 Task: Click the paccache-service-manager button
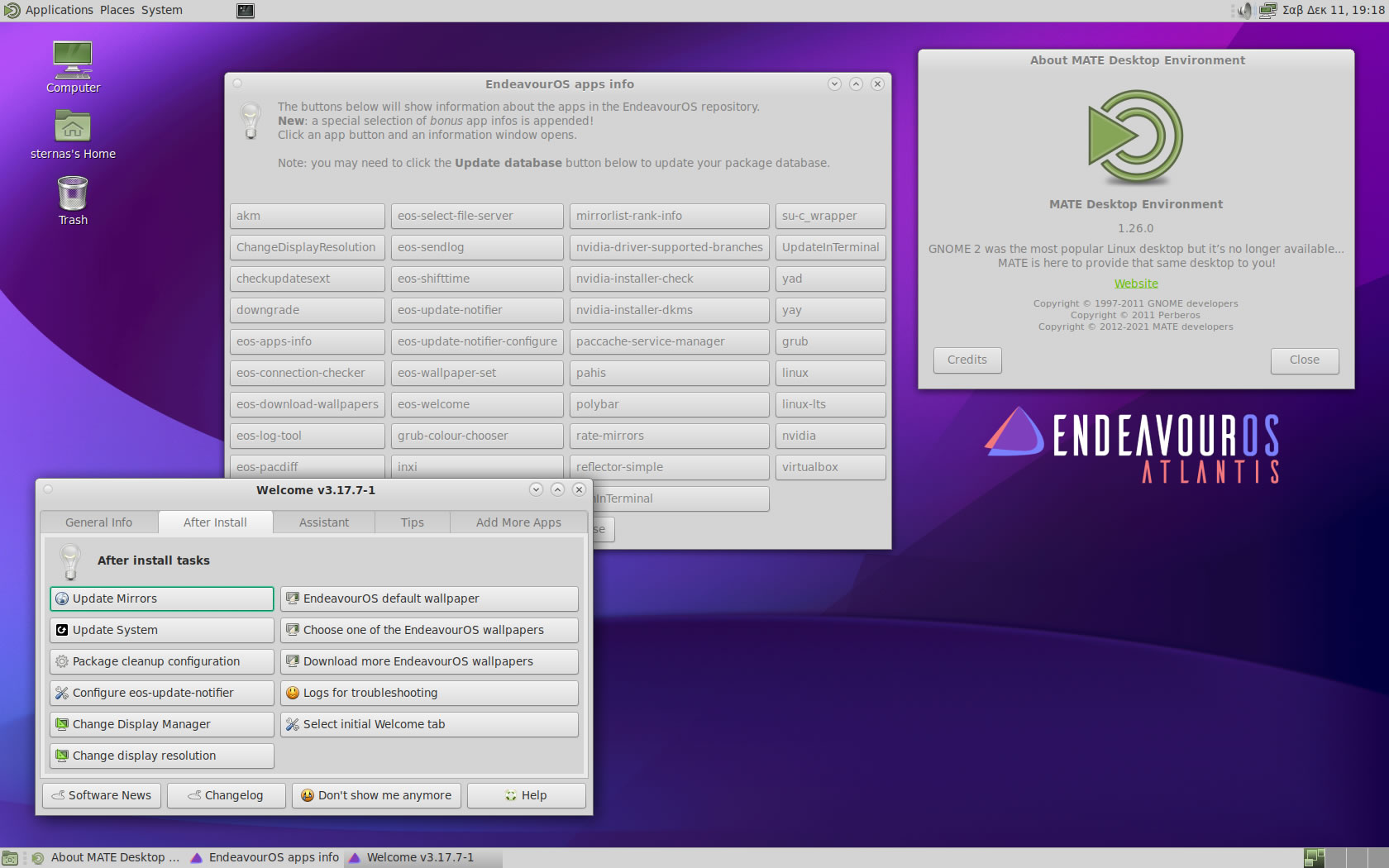[x=669, y=341]
